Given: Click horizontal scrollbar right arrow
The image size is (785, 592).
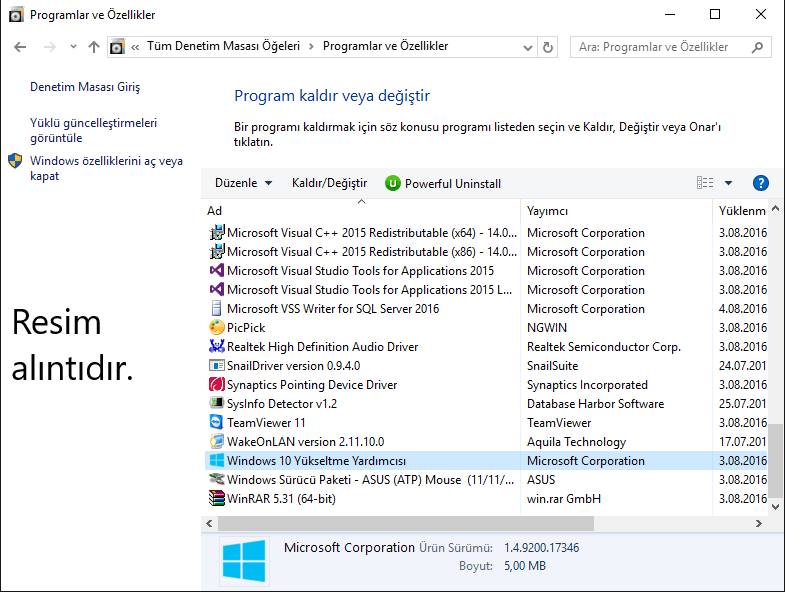Looking at the screenshot, I should [x=758, y=523].
